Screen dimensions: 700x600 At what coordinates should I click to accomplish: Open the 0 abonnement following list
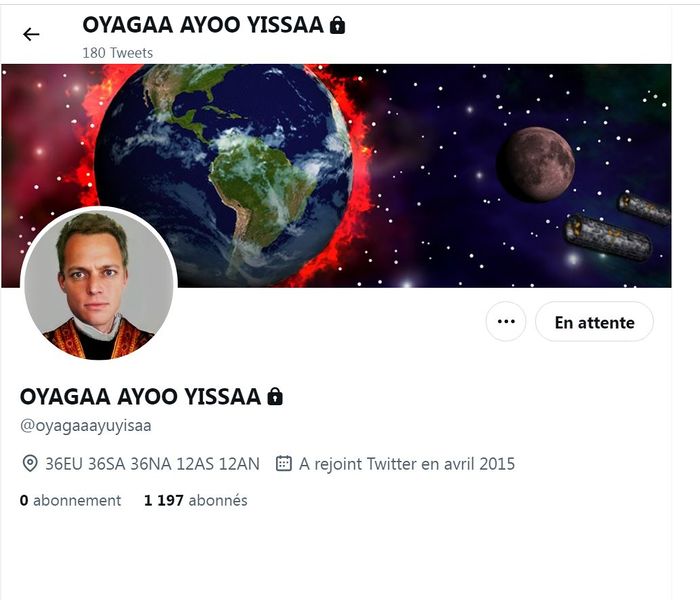pyautogui.click(x=71, y=500)
